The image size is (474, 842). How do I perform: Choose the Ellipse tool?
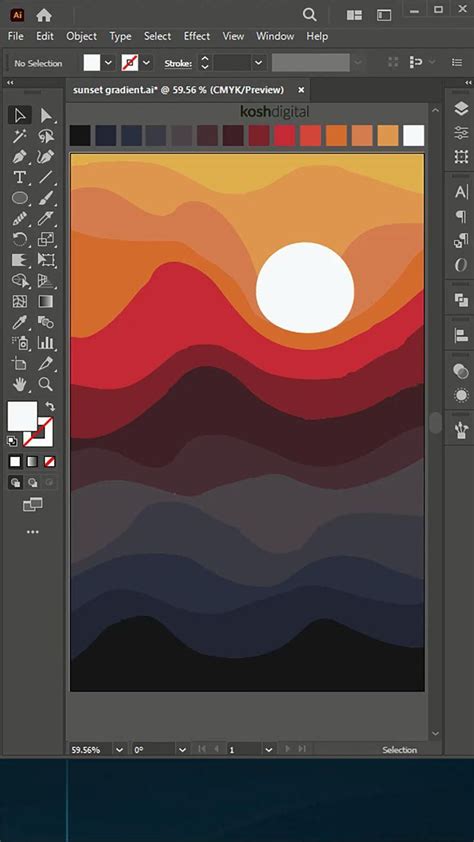(19, 198)
